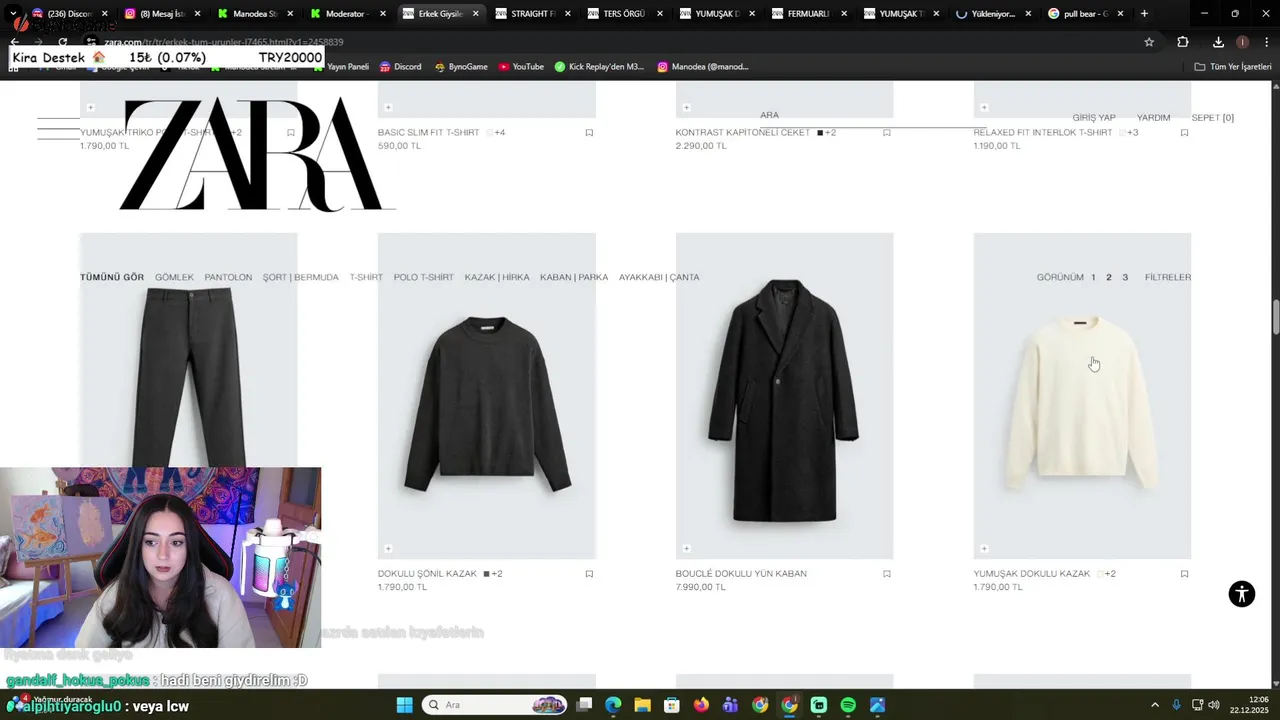Open the hamburger menu beside ZARA logo

(58, 129)
